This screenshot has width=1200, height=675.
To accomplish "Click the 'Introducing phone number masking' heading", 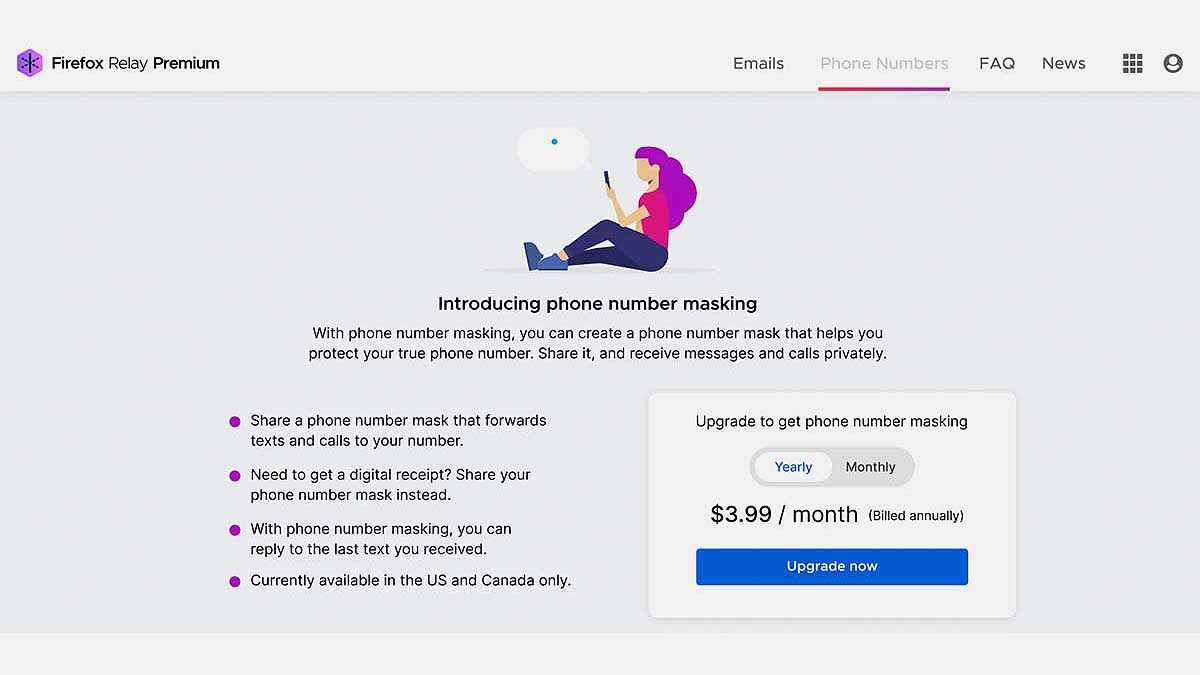I will [598, 303].
